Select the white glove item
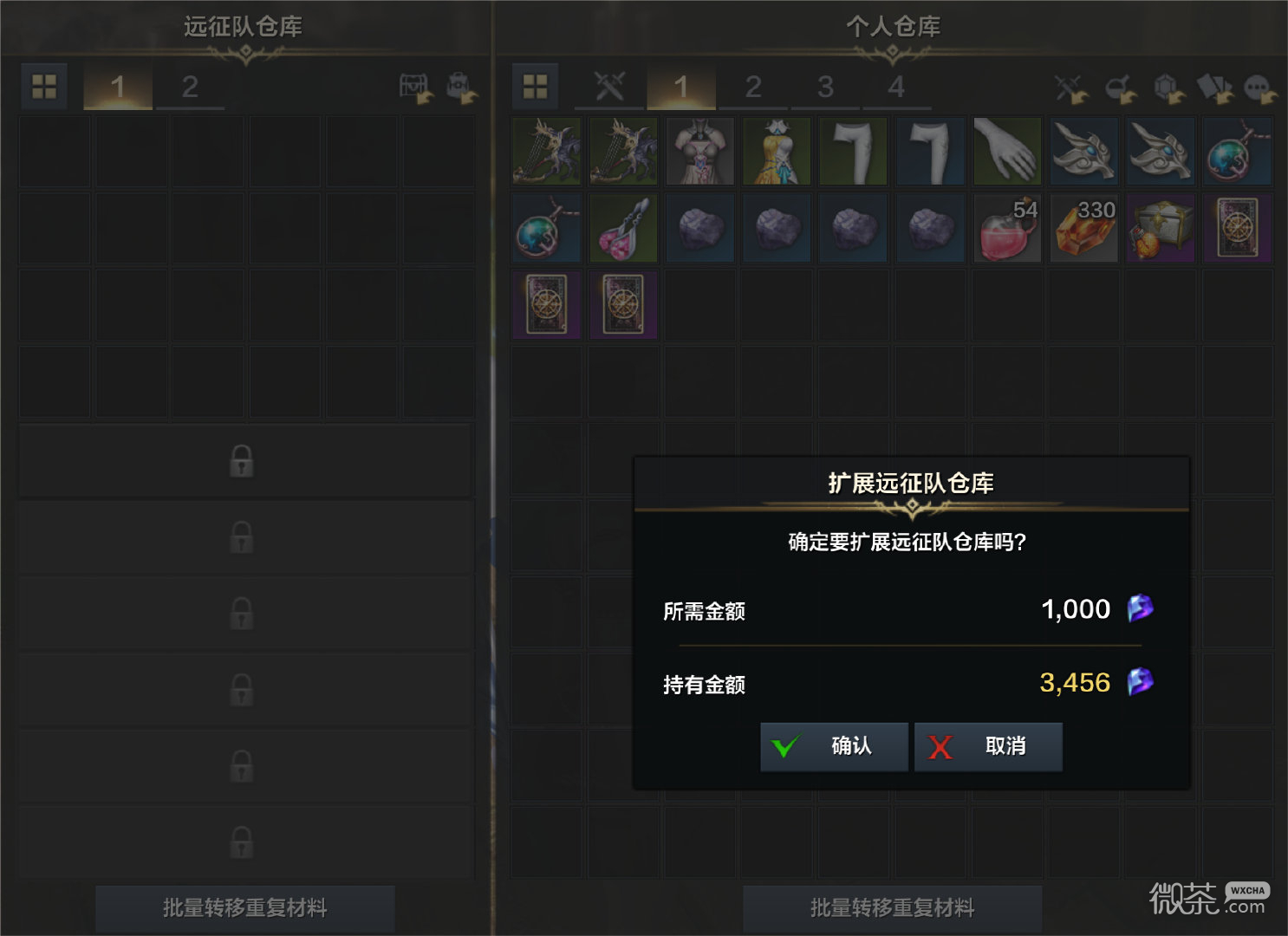Screen dimensions: 1288x936 (1007, 152)
